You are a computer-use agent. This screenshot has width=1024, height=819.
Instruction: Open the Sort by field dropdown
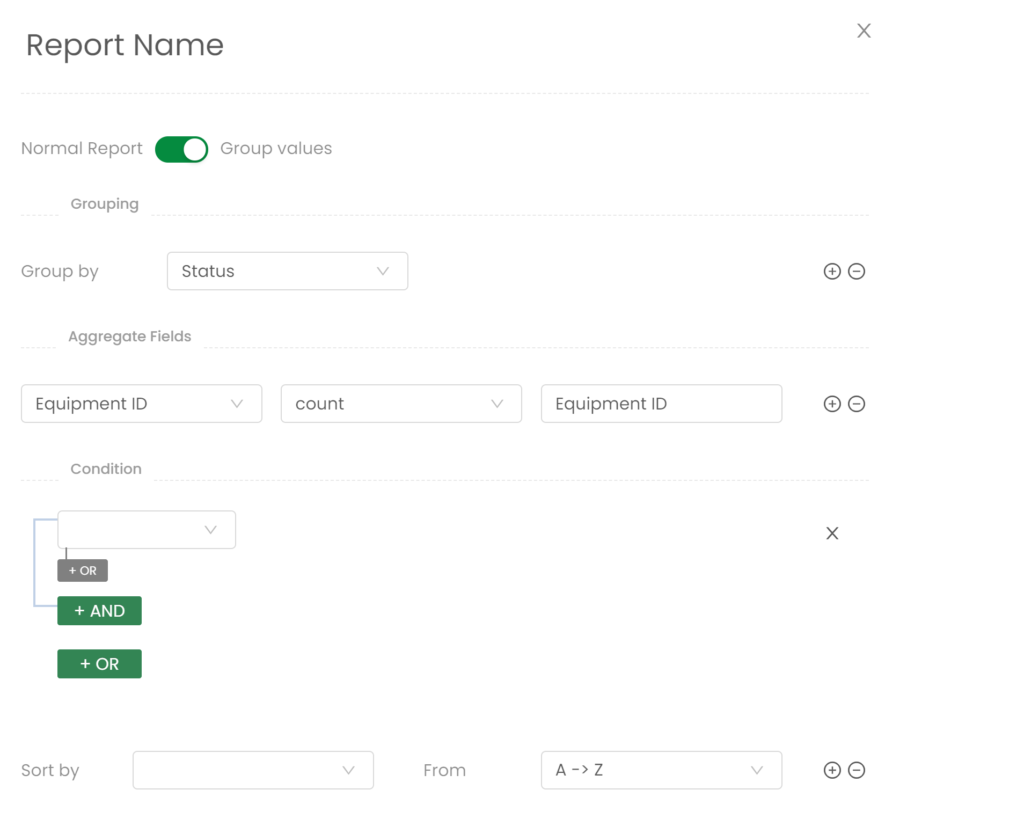253,770
